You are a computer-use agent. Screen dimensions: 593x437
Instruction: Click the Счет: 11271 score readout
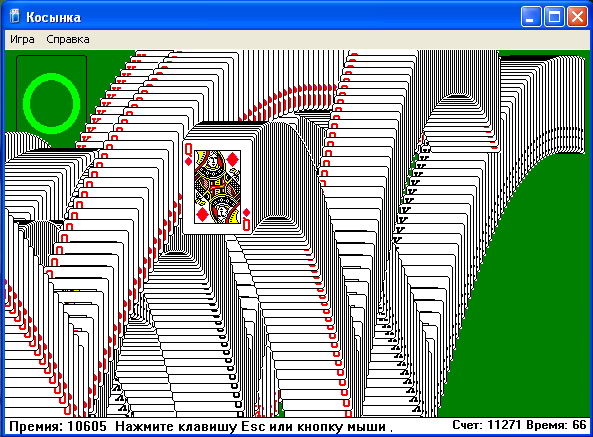(487, 425)
